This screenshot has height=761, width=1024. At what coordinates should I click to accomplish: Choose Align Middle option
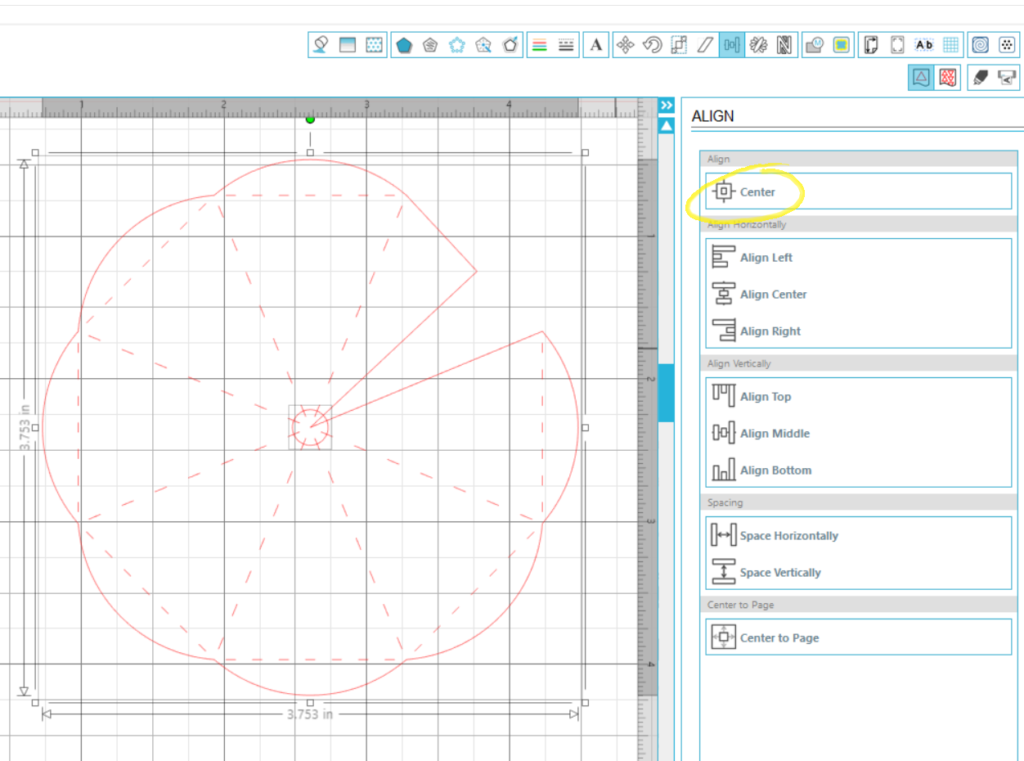click(x=773, y=434)
